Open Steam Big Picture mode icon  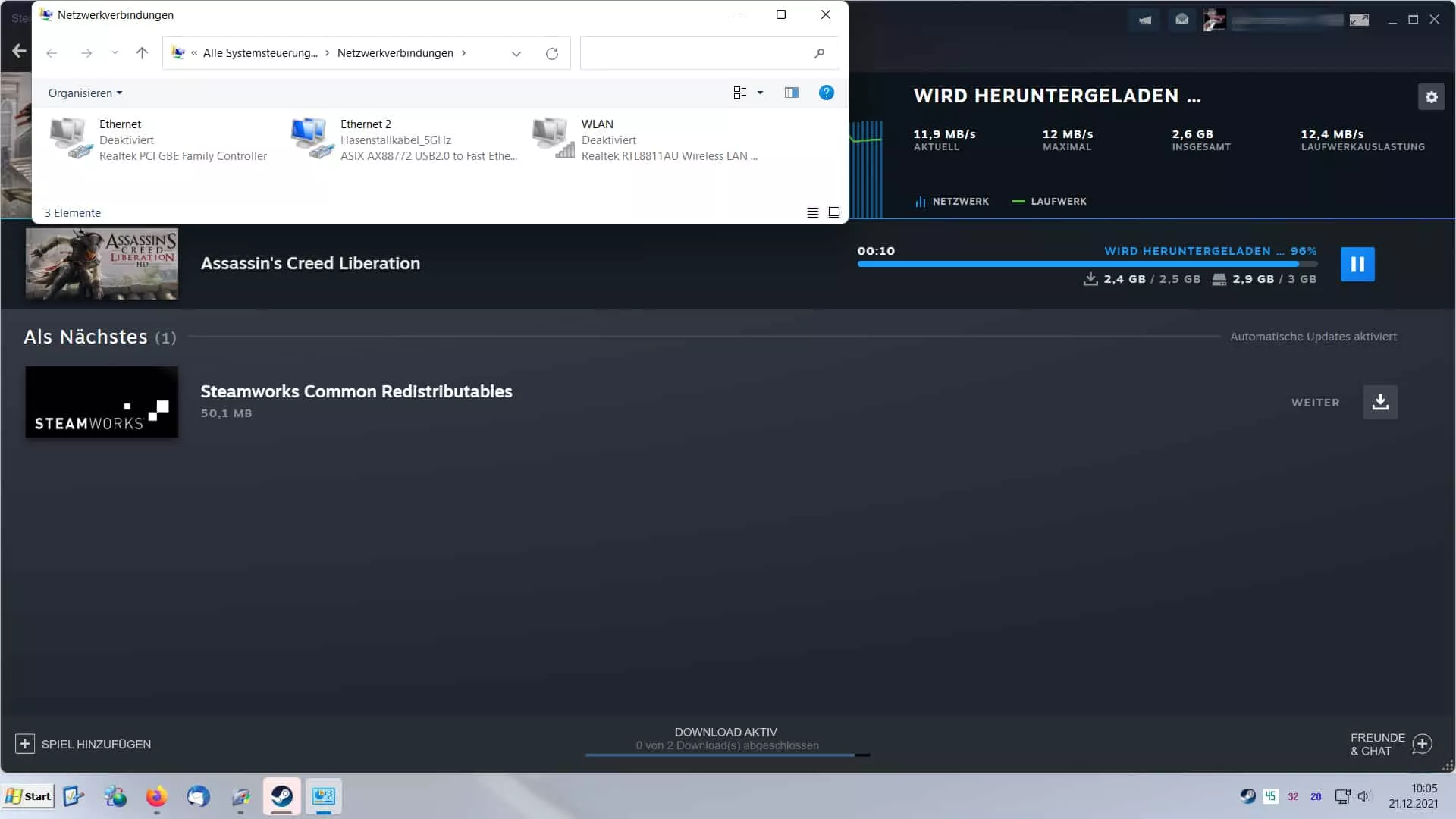coord(1359,20)
